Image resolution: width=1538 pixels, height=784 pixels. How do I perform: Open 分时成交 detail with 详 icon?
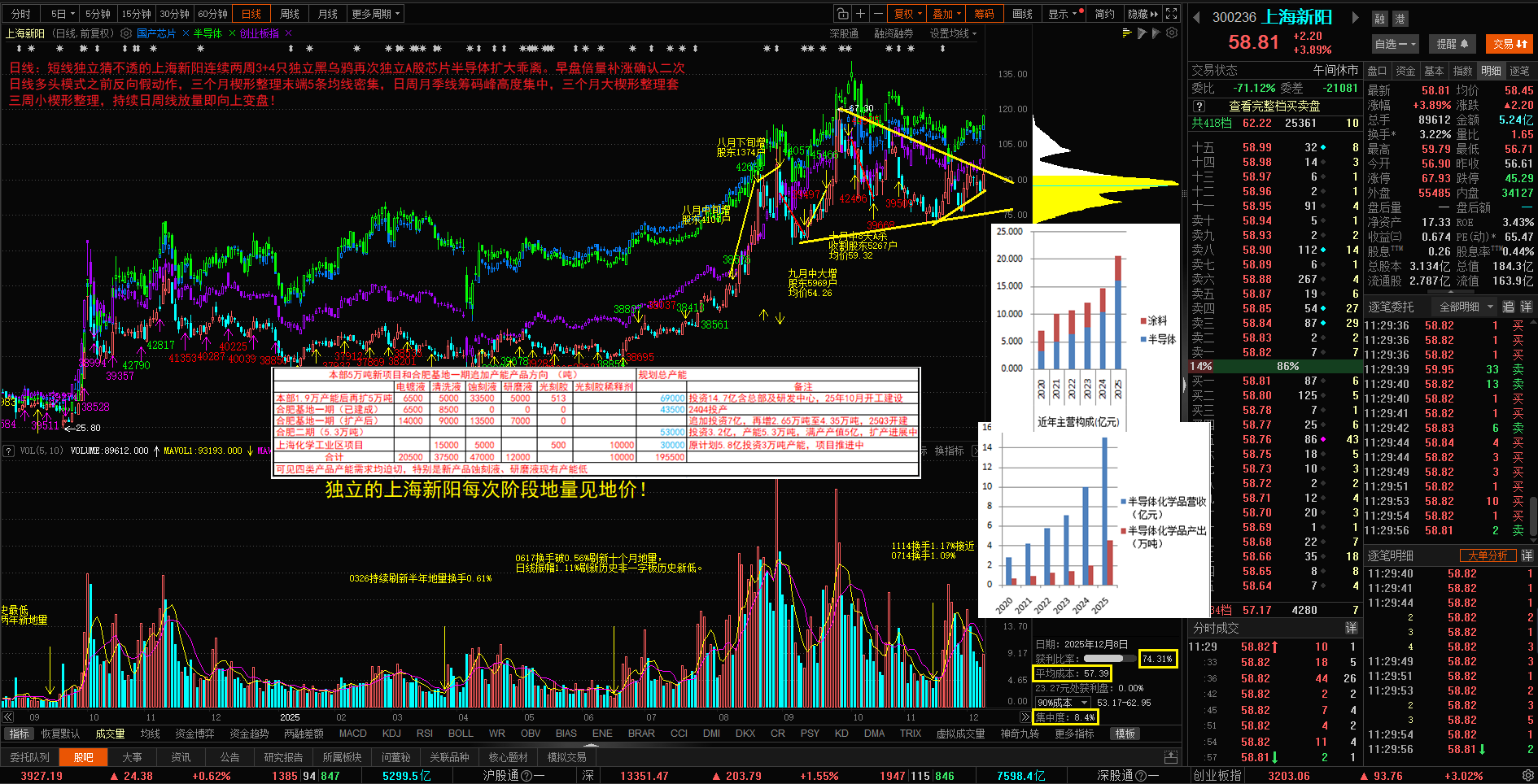point(1352,628)
